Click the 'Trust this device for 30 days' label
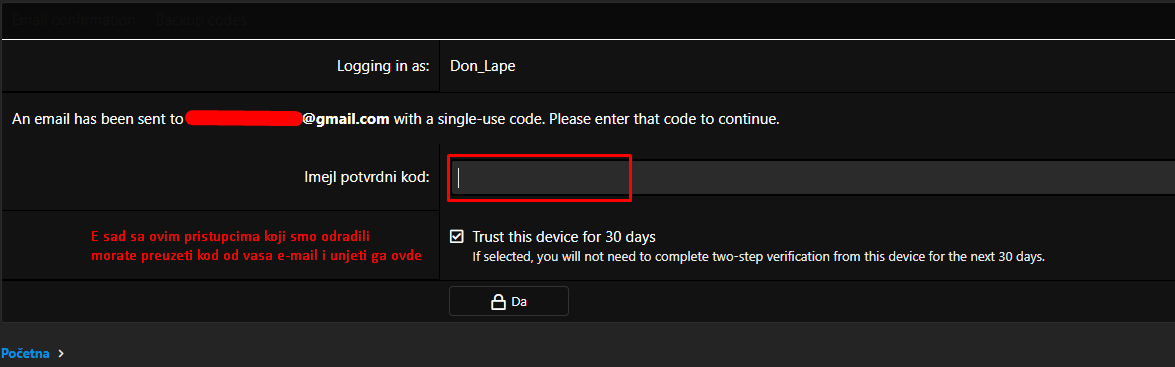1175x367 pixels. [564, 237]
